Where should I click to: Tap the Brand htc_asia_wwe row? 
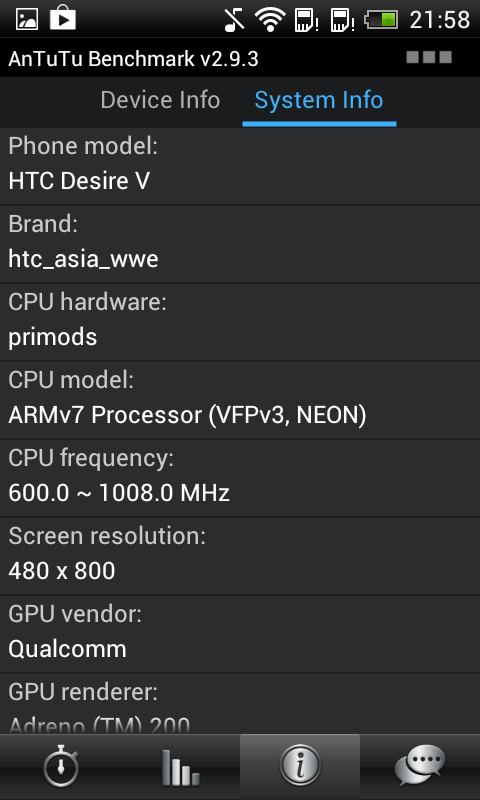pos(240,244)
